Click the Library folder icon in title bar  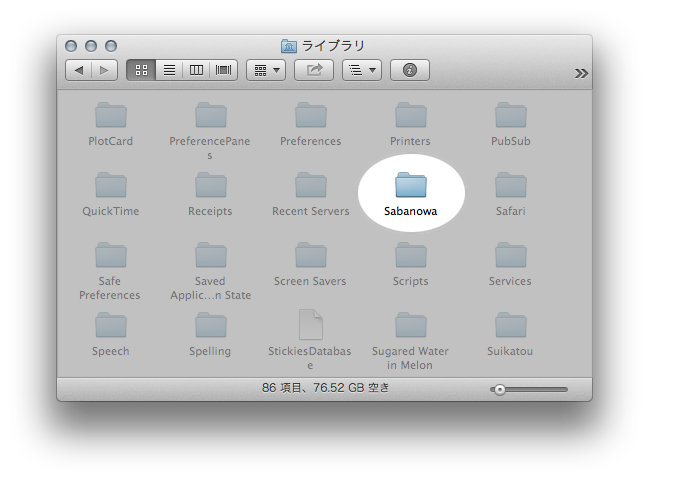point(288,46)
